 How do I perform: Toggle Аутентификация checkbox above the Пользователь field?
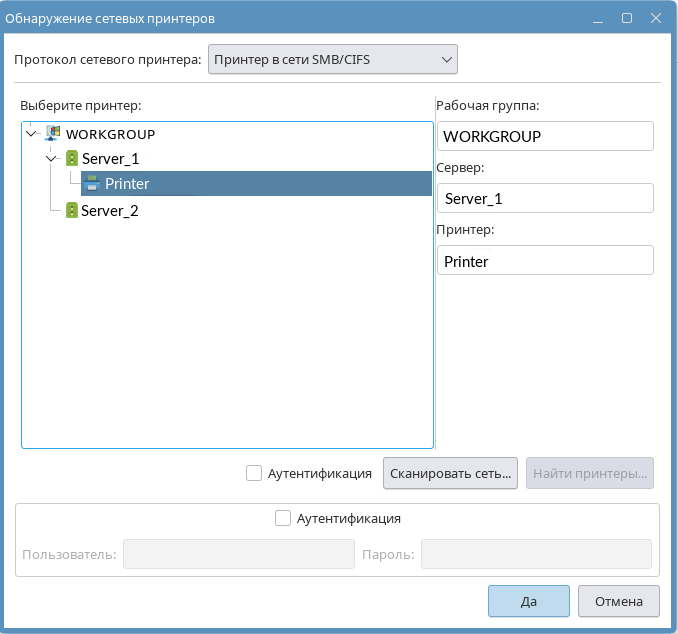click(x=283, y=518)
